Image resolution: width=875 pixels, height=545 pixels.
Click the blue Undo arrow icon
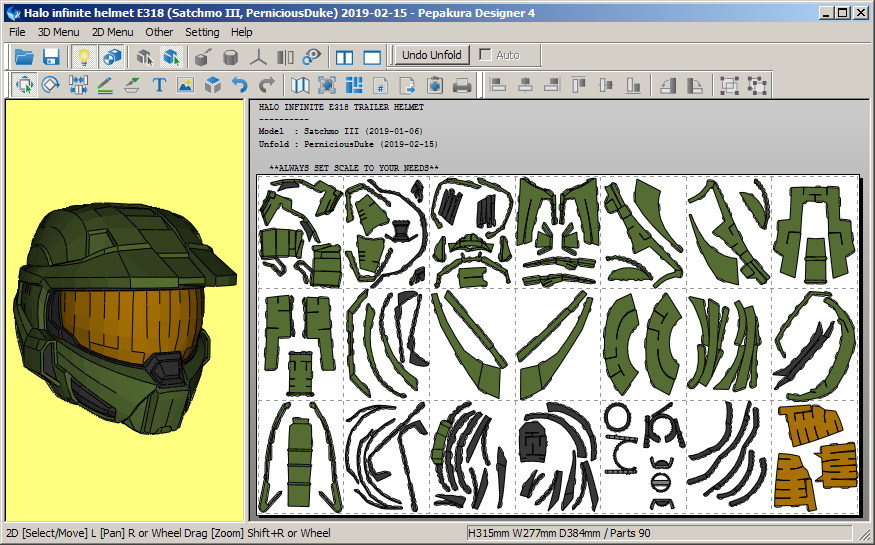pos(240,86)
